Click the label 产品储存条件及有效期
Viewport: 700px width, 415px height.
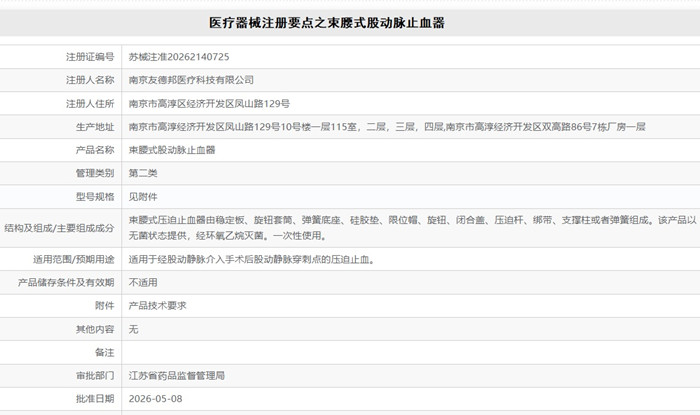66,282
